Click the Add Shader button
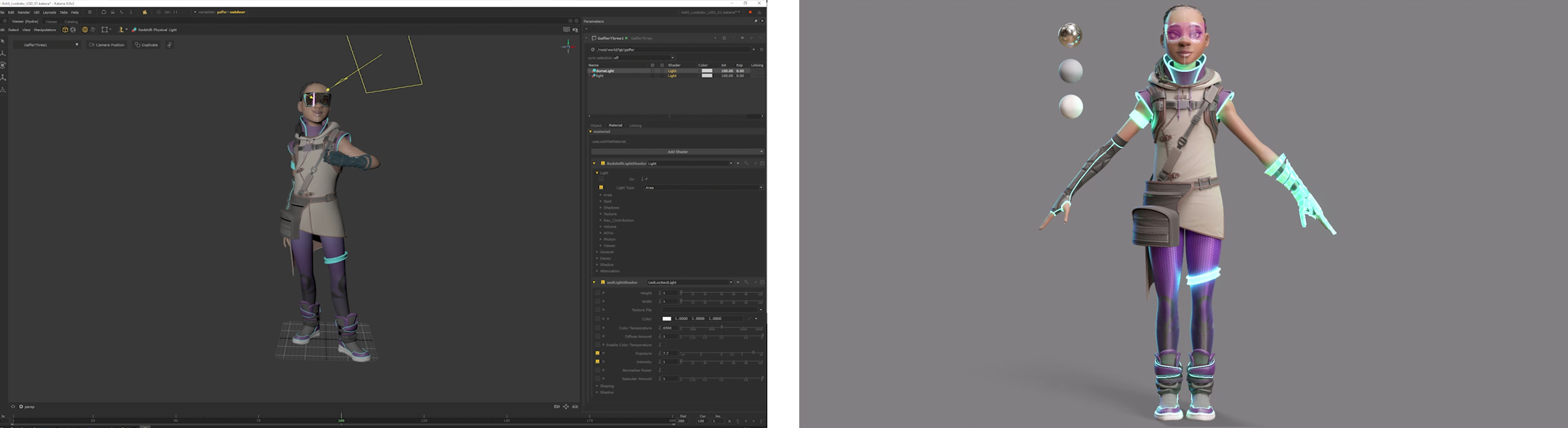 click(x=678, y=152)
